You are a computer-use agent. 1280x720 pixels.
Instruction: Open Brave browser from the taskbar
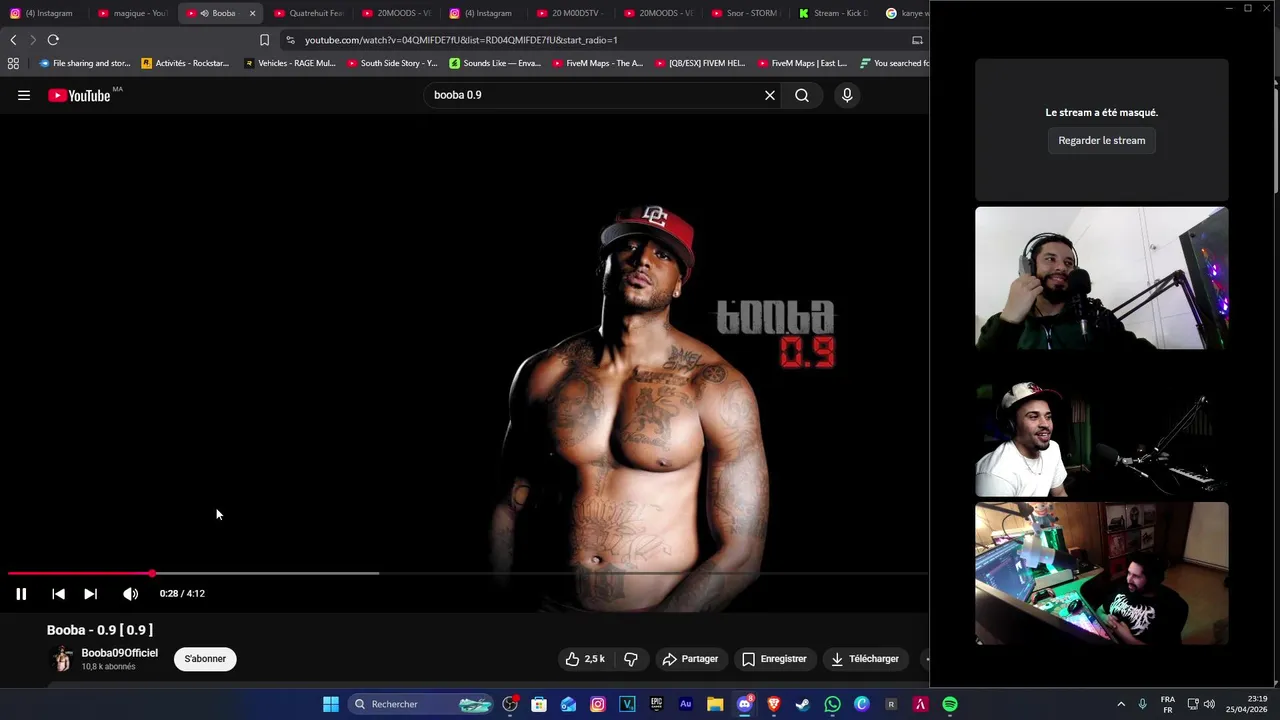pos(773,704)
